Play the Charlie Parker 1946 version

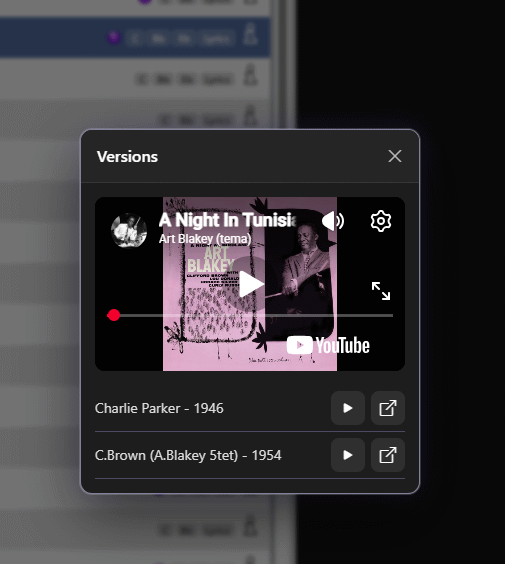(x=347, y=408)
